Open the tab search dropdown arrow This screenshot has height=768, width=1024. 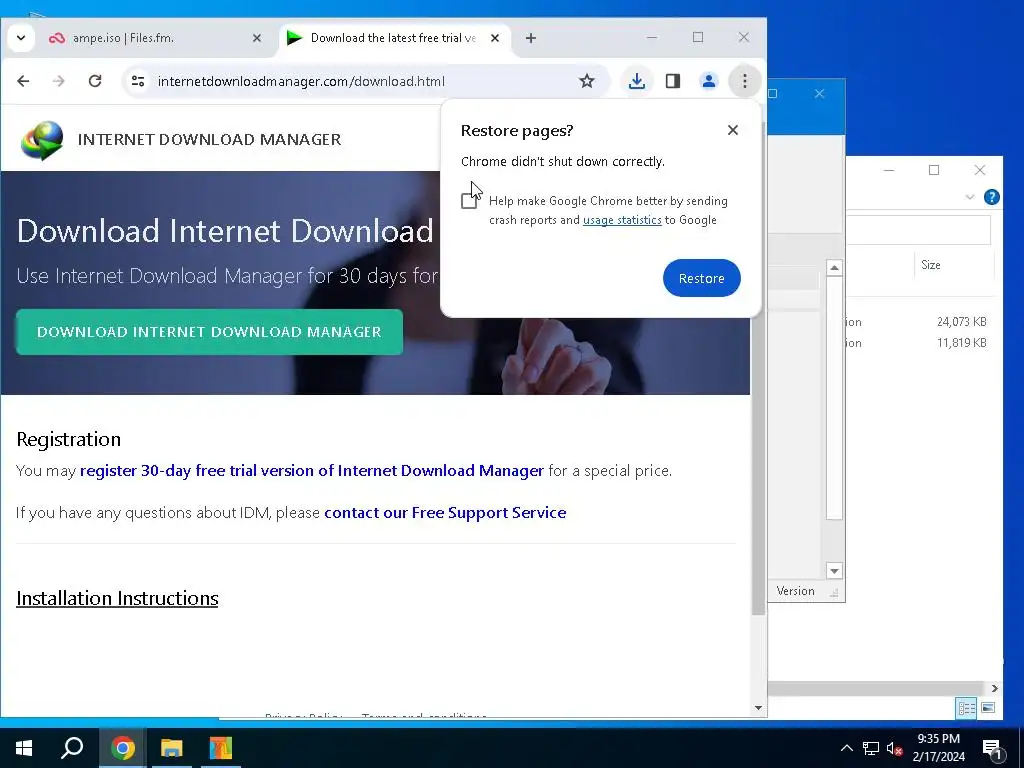point(21,38)
